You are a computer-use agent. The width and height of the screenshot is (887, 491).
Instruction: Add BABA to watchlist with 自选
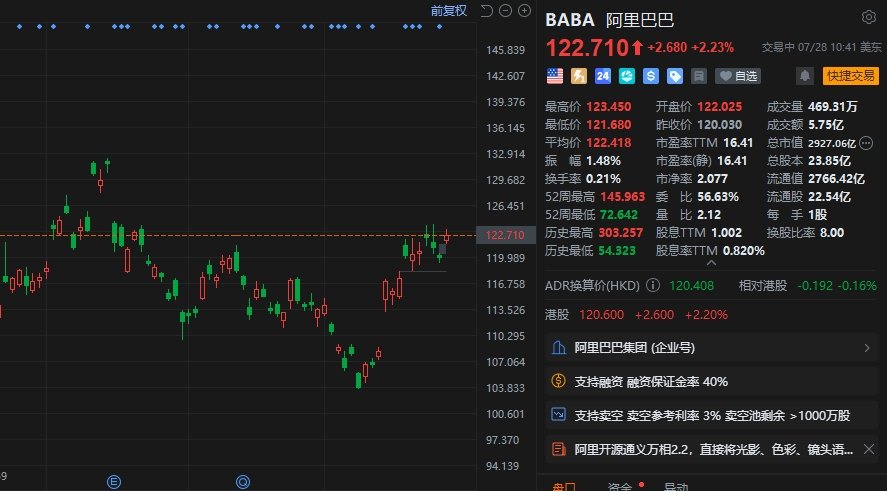coord(738,76)
